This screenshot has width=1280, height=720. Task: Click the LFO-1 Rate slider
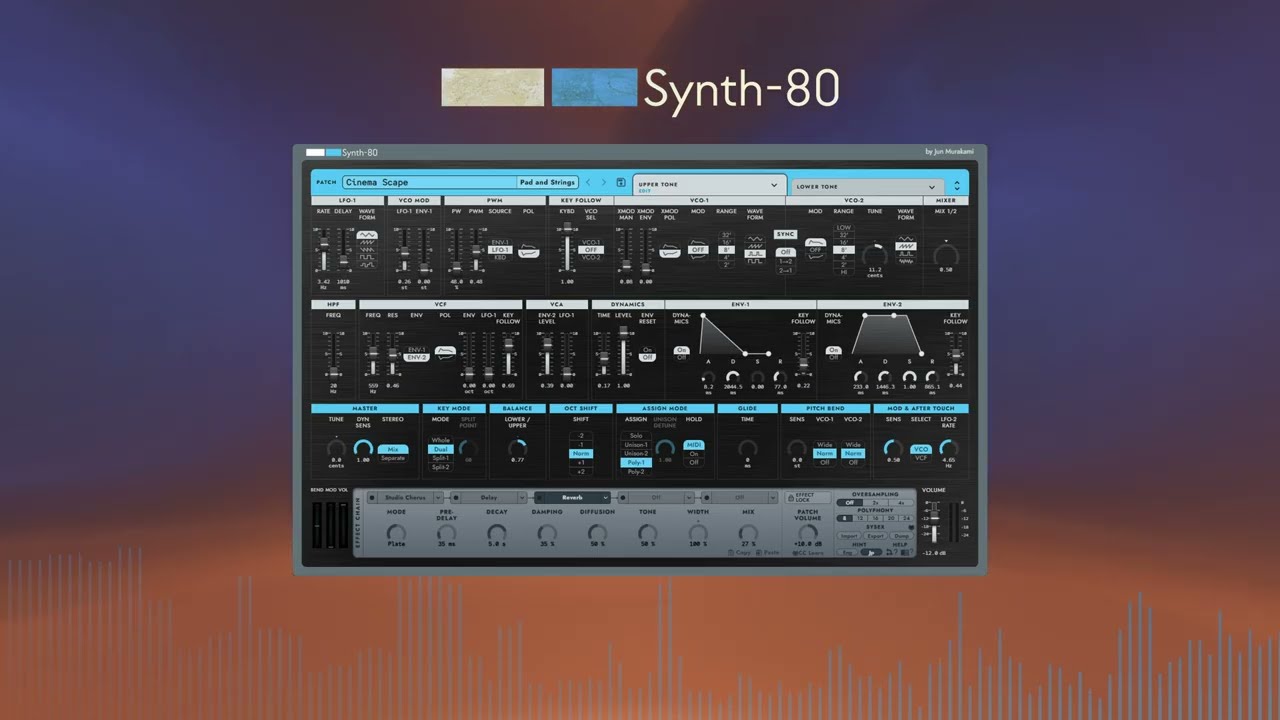click(x=324, y=250)
